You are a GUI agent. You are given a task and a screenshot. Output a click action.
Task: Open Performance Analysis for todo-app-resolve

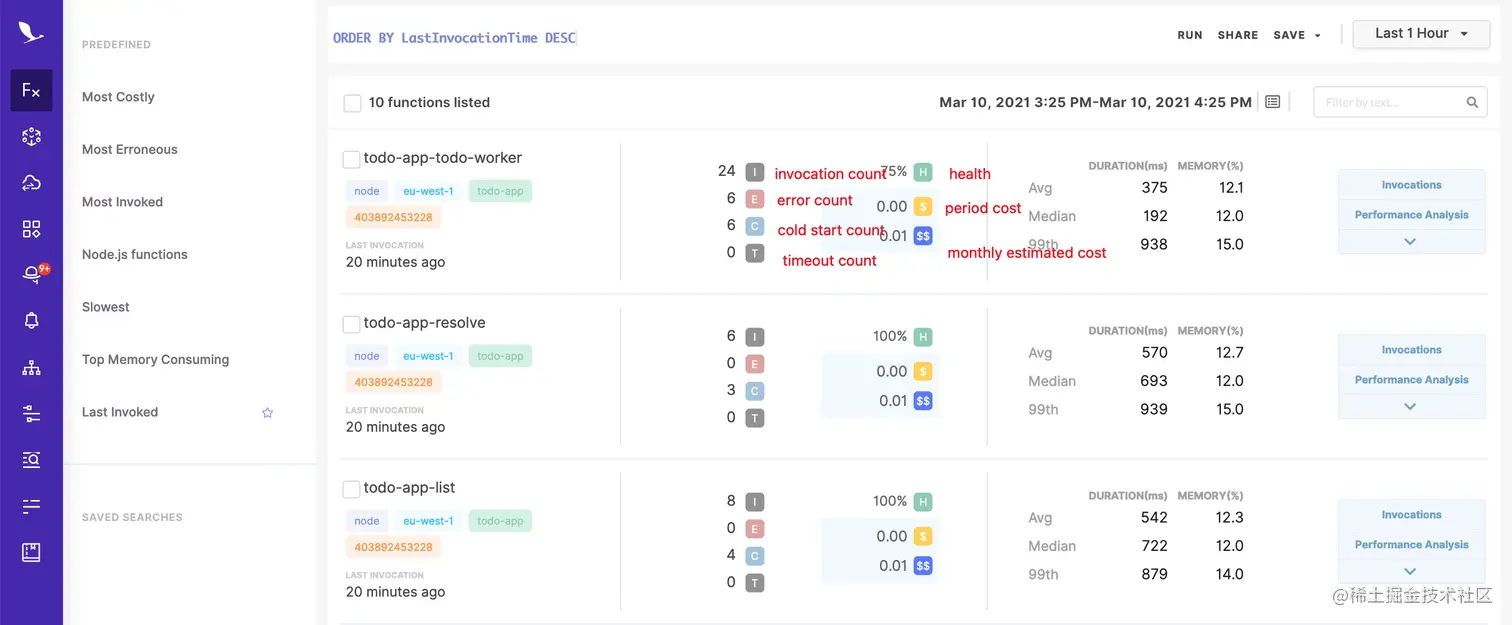tap(1411, 380)
